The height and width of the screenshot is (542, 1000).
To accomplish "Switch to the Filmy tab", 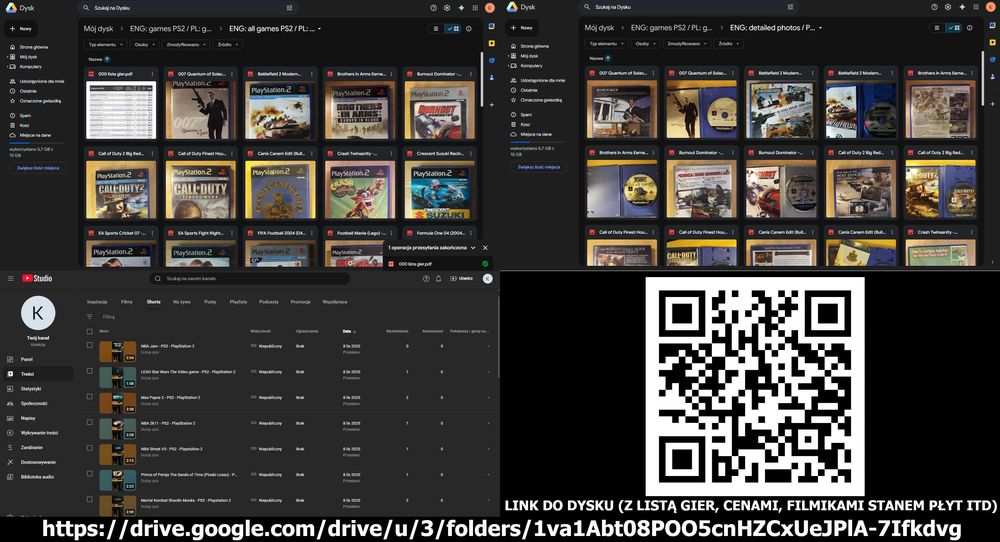I will (x=127, y=302).
